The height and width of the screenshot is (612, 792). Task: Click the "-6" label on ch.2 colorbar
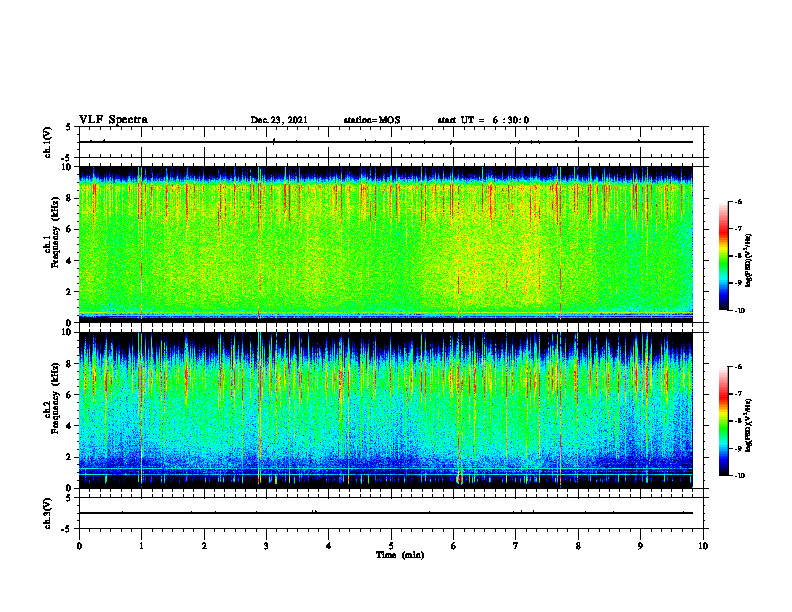tap(738, 367)
